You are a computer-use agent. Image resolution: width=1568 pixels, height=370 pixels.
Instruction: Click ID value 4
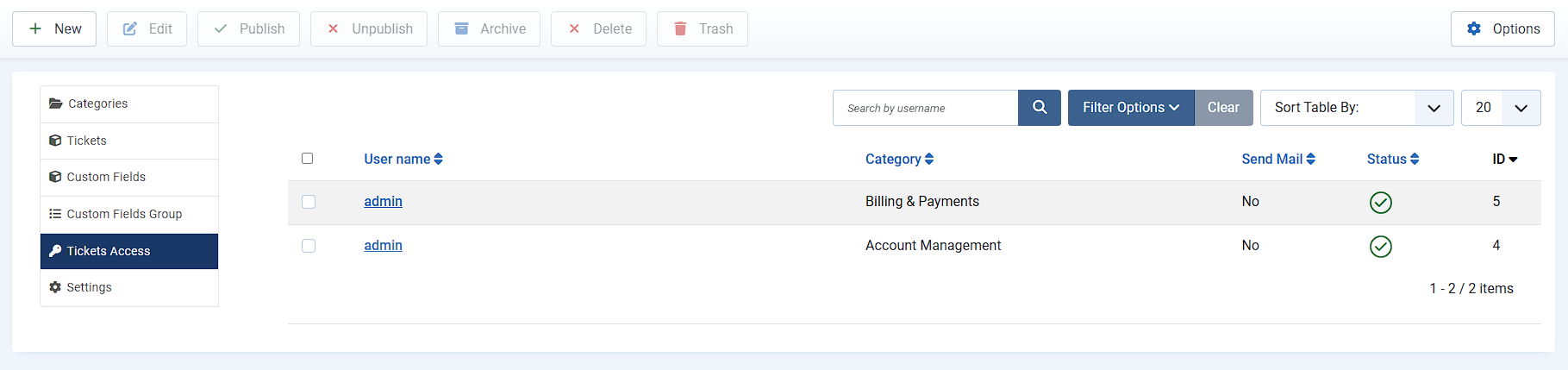click(1496, 245)
